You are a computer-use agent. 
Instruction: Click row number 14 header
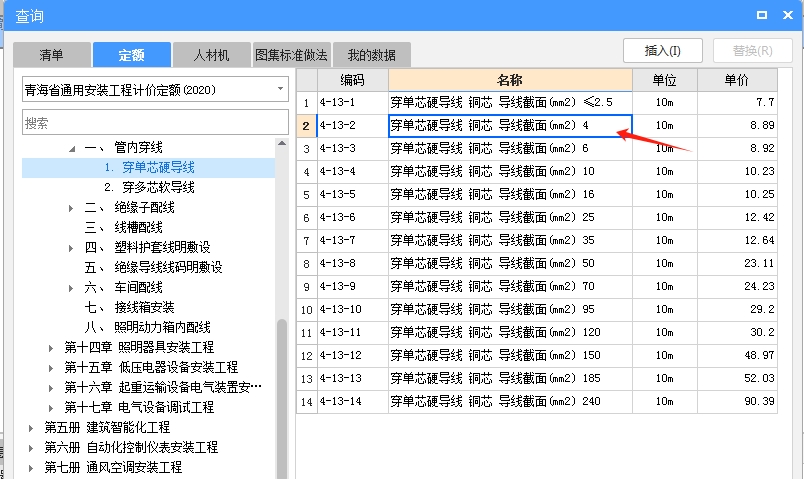coord(307,402)
